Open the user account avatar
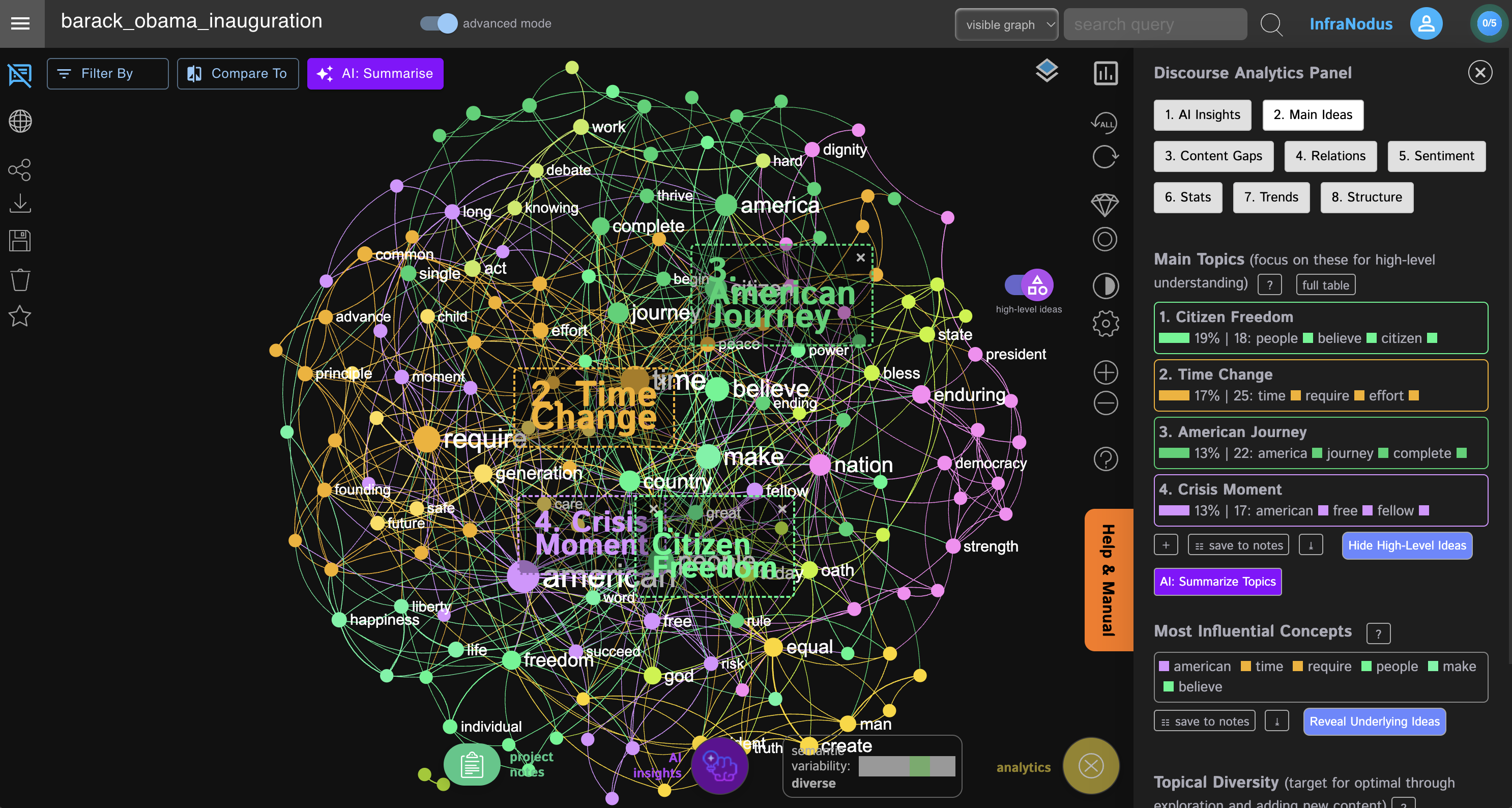The image size is (1512, 808). coord(1427,23)
